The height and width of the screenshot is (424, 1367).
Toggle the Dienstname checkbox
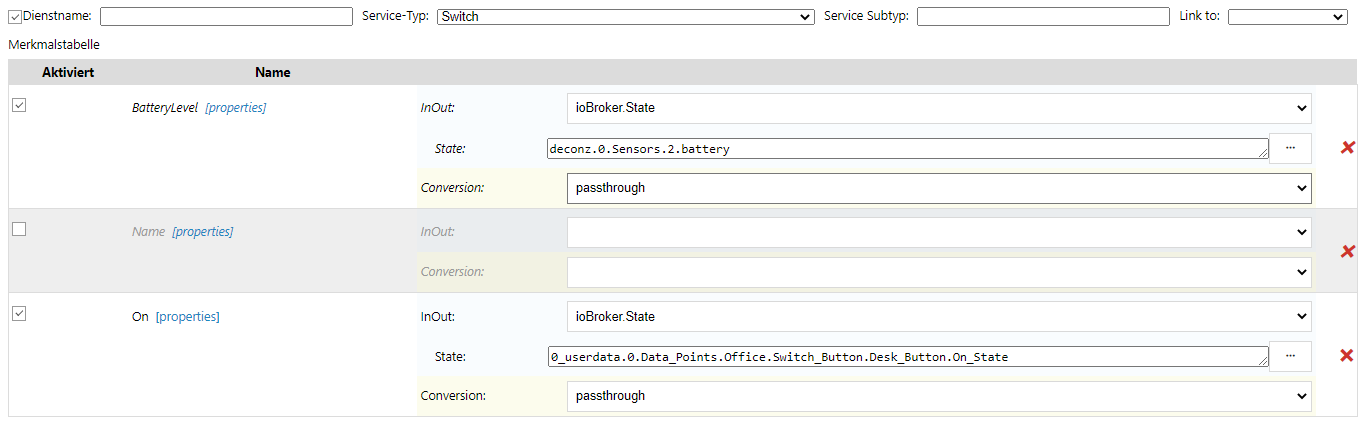point(15,17)
